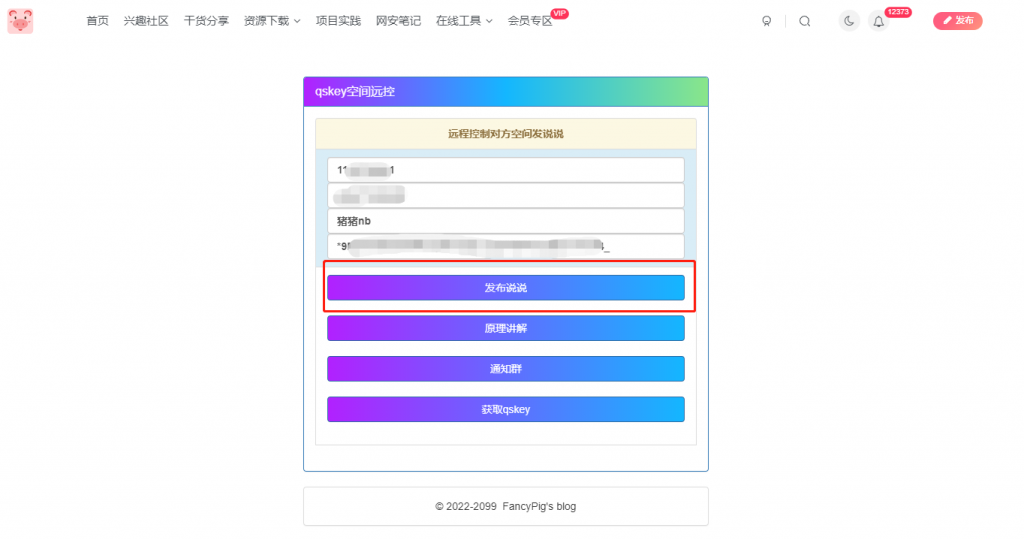This screenshot has height=540, width=1024.
Task: Click the pink pig site logo
Action: (x=20, y=20)
